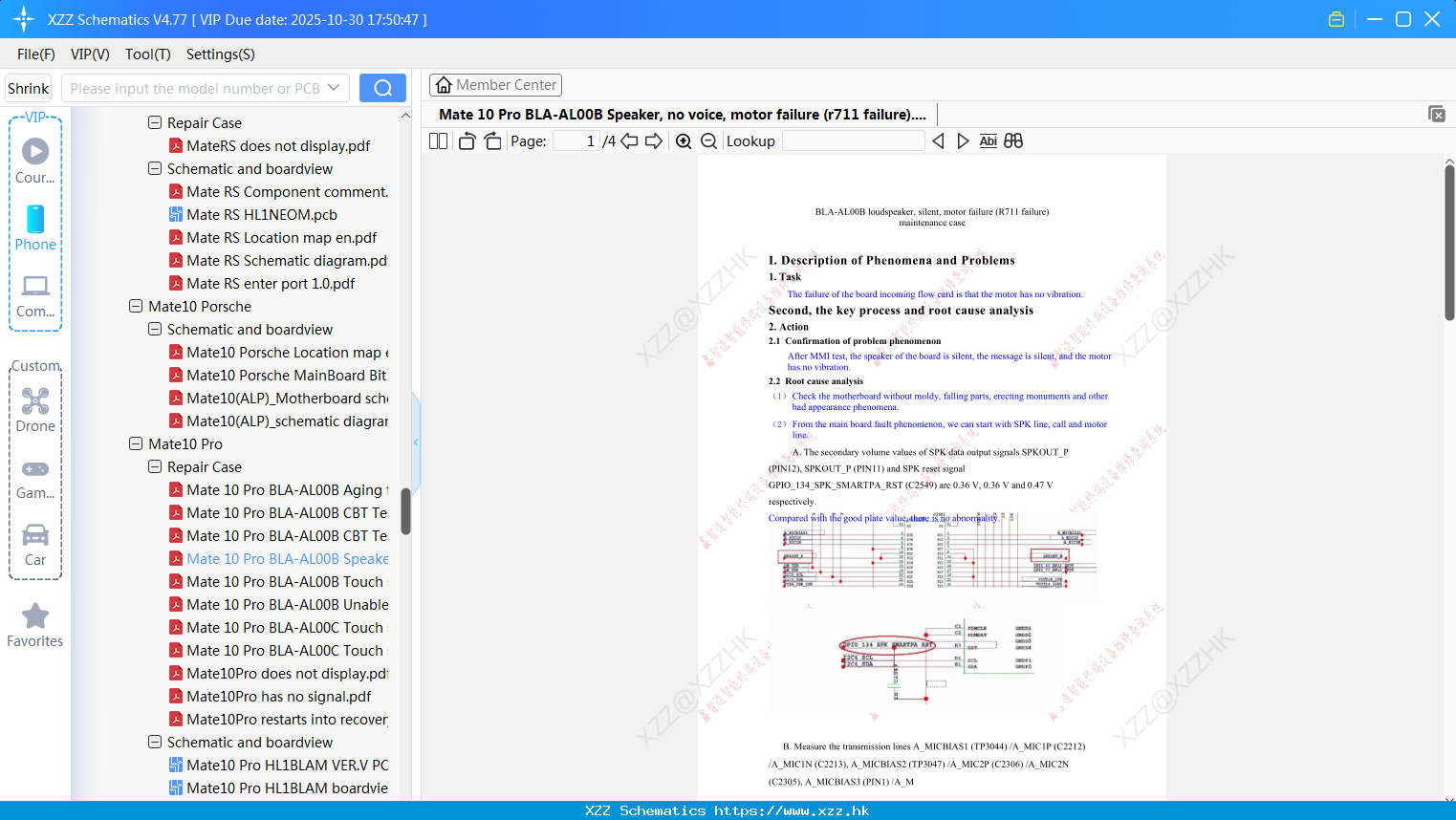Go to the previous PDF page

pos(629,140)
